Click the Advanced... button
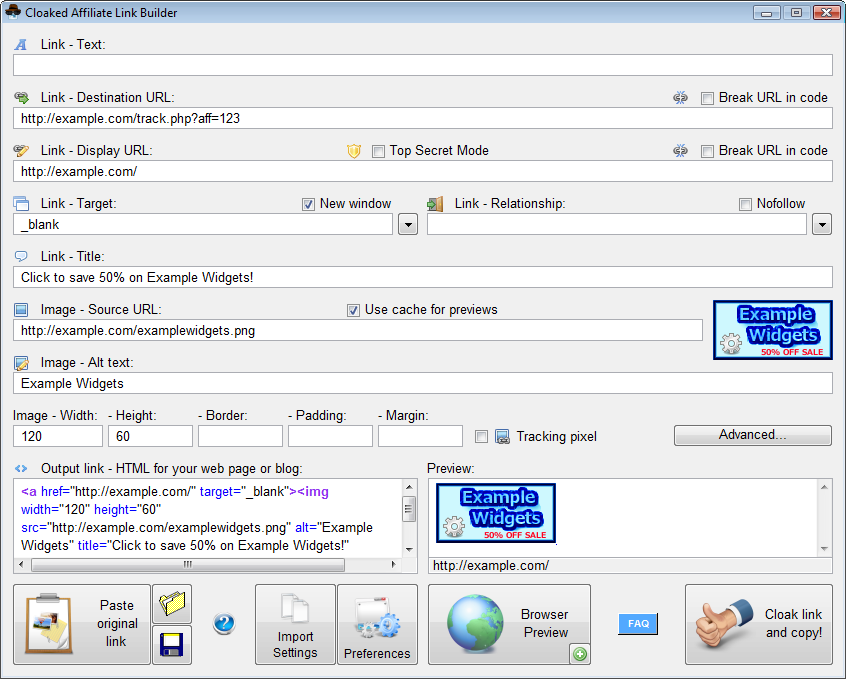The image size is (846, 679). tap(752, 435)
